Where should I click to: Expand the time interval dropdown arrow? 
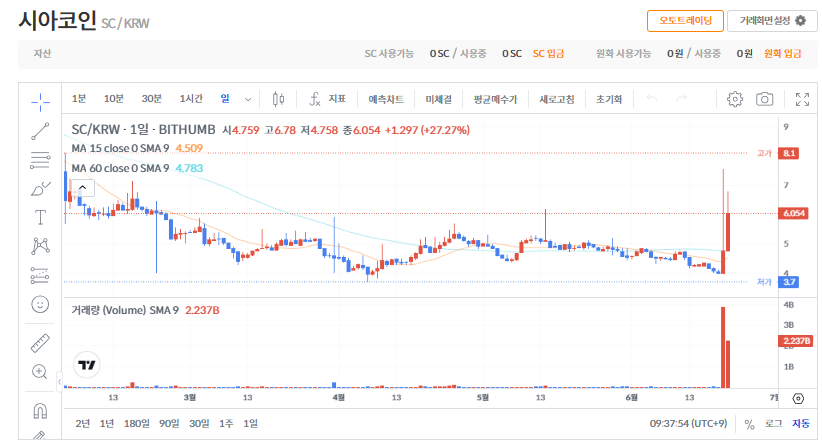[248, 99]
